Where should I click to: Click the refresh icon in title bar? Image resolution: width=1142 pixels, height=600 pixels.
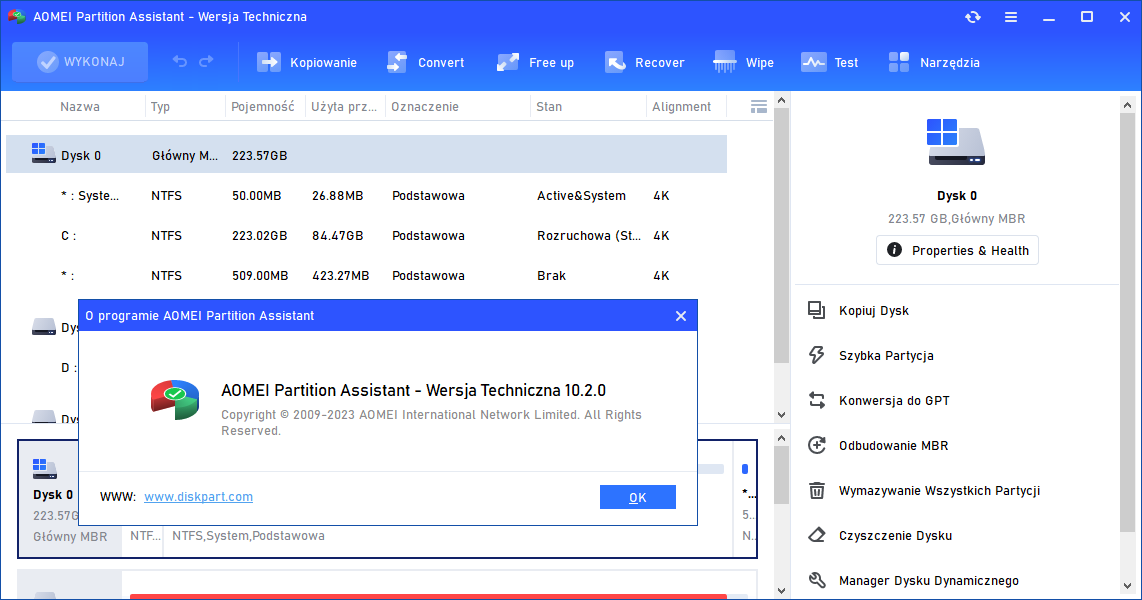973,17
